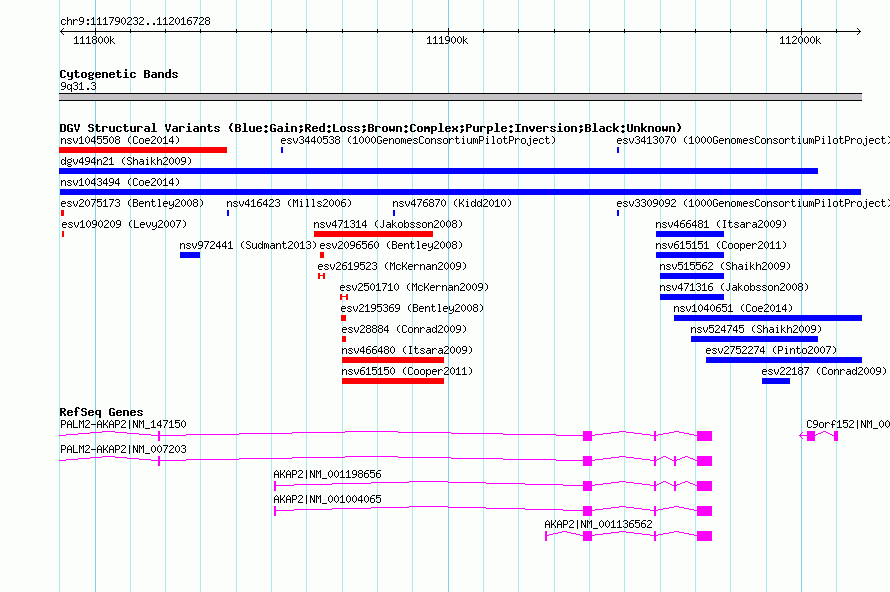
Task: Click the esv2501710 (McKernan2009) label
Action: coord(414,287)
